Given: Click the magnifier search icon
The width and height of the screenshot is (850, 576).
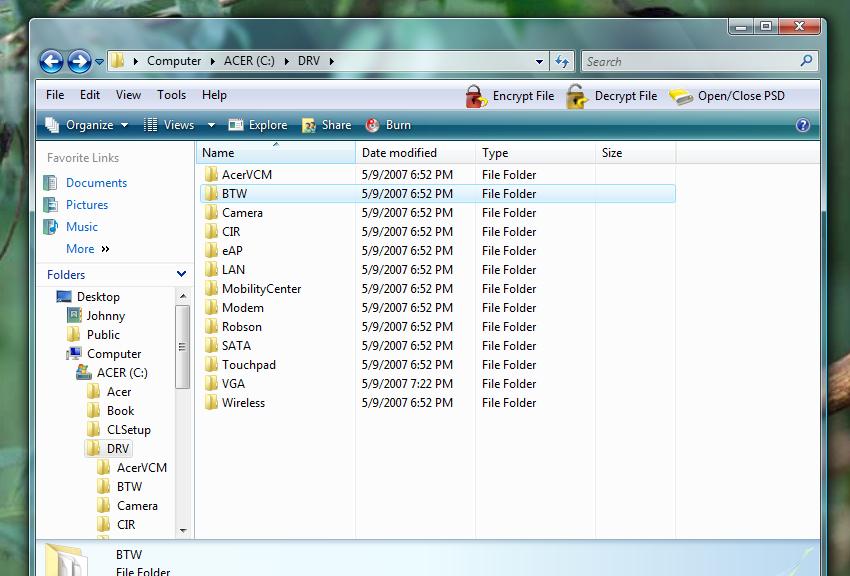Looking at the screenshot, I should coord(807,61).
